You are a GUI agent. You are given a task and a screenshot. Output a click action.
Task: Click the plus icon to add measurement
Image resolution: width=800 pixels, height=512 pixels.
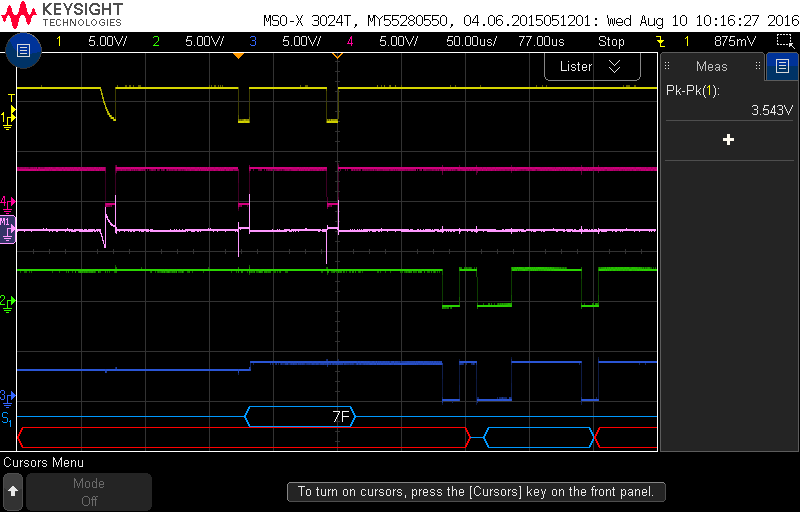click(x=729, y=140)
